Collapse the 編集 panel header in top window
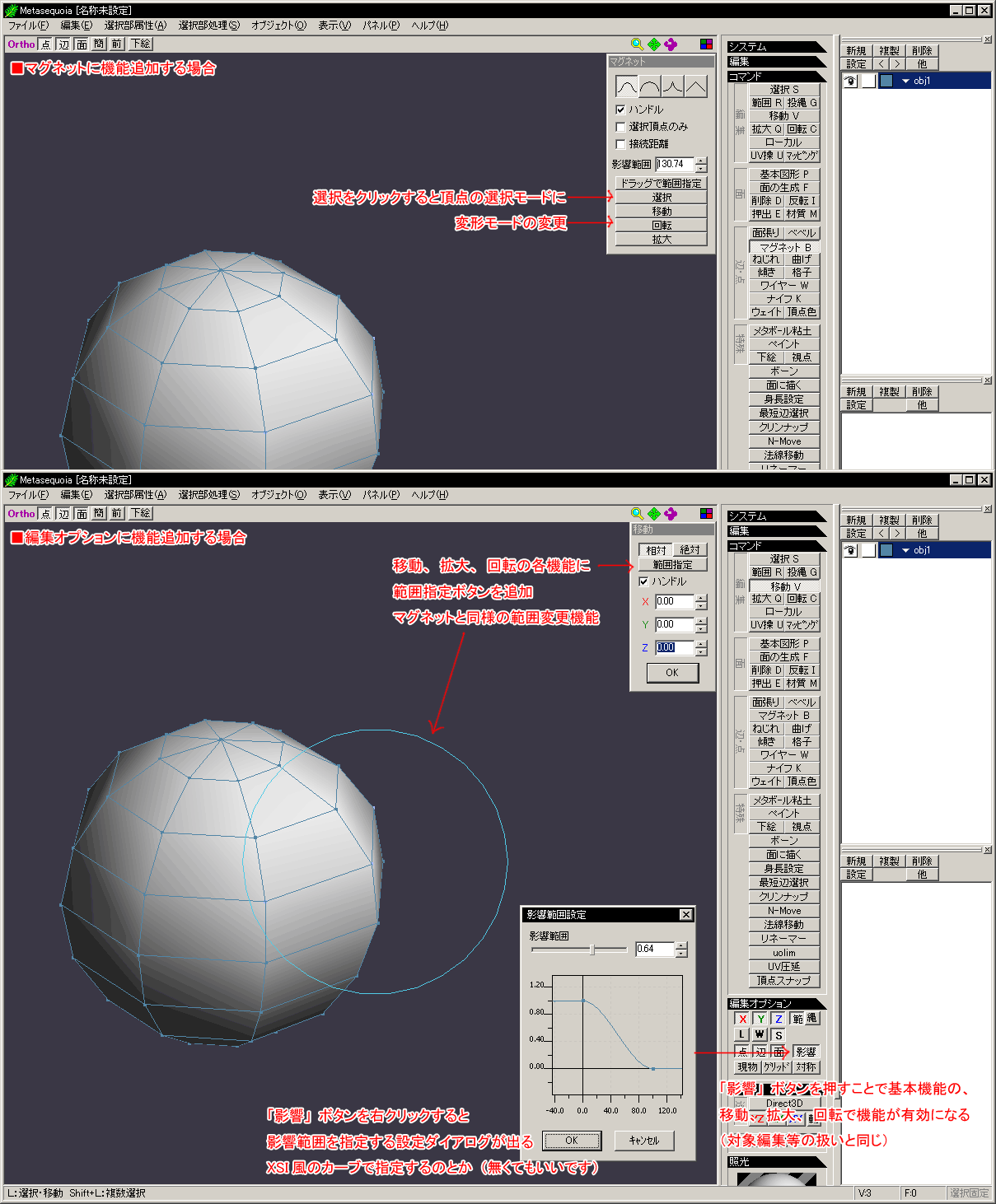 point(776,62)
